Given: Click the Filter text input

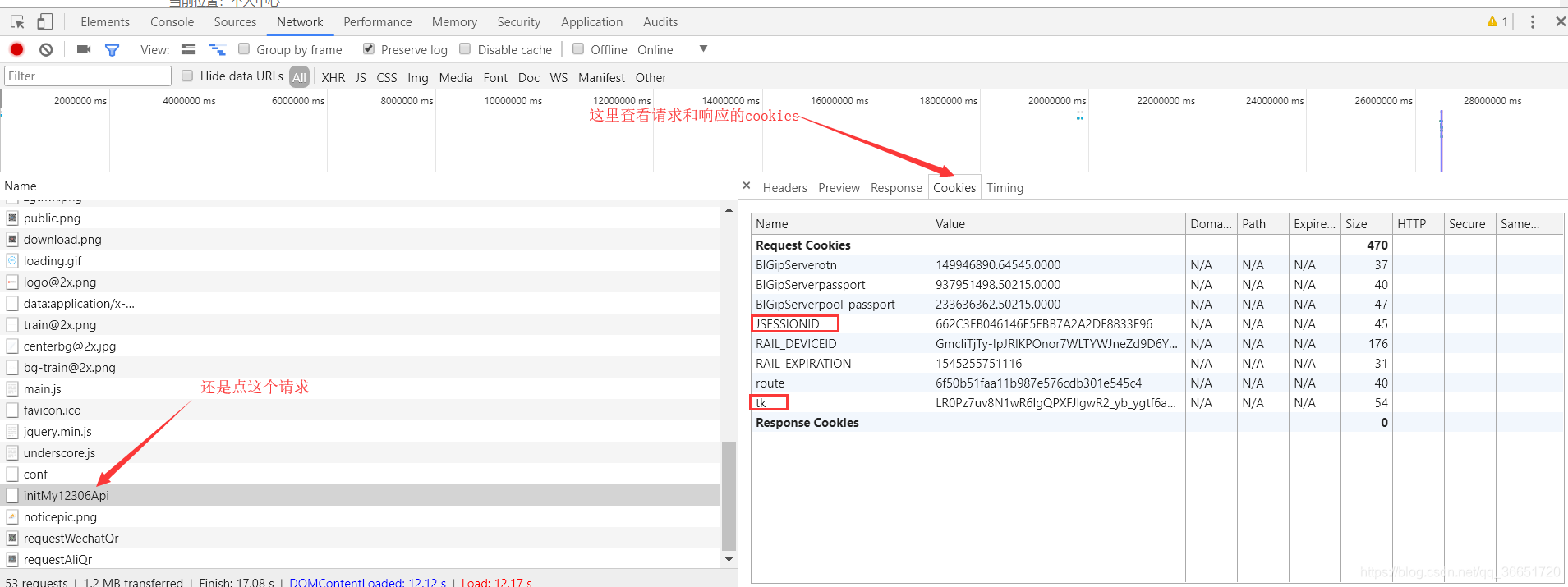Looking at the screenshot, I should [87, 76].
